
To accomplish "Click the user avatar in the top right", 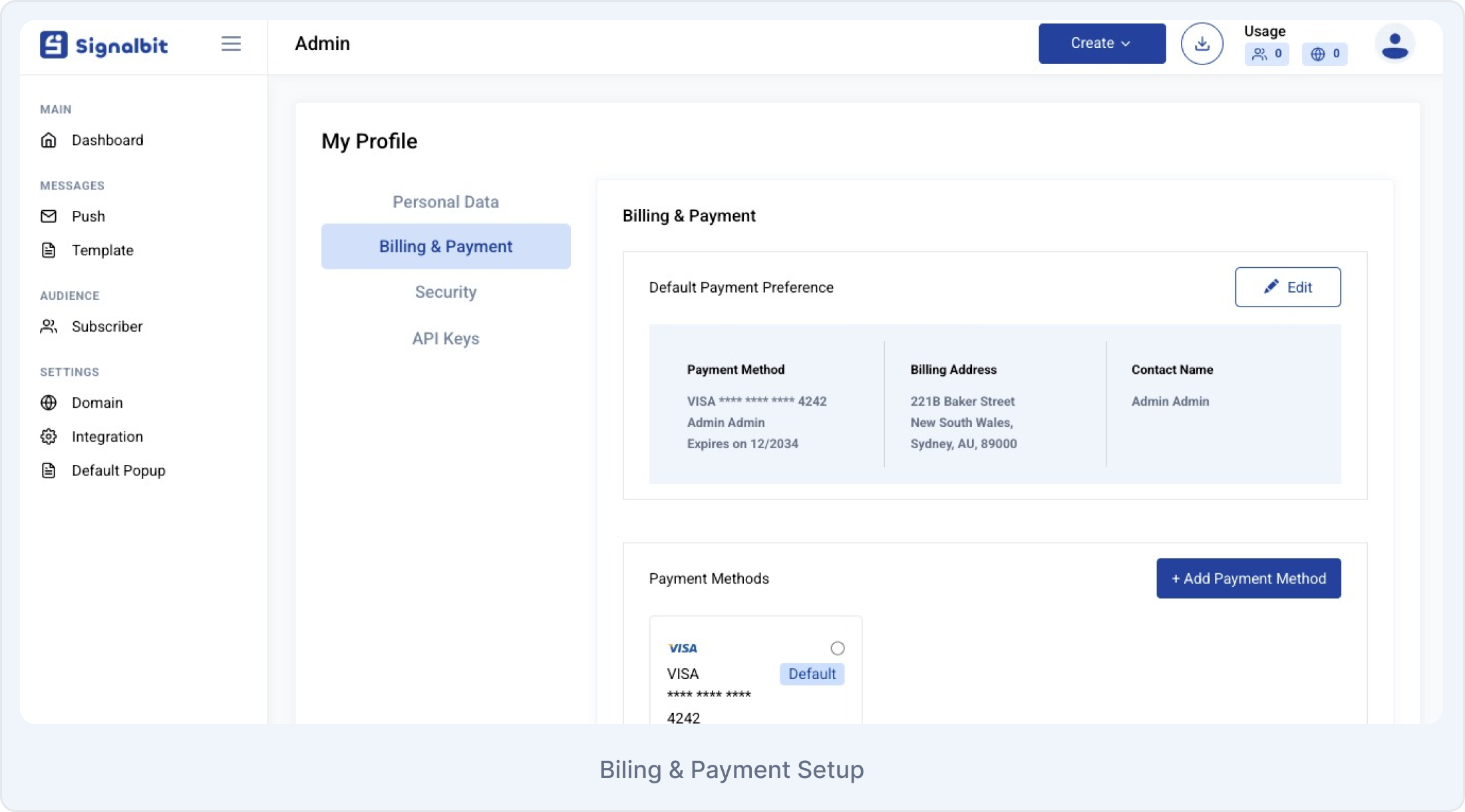I will 1394,43.
